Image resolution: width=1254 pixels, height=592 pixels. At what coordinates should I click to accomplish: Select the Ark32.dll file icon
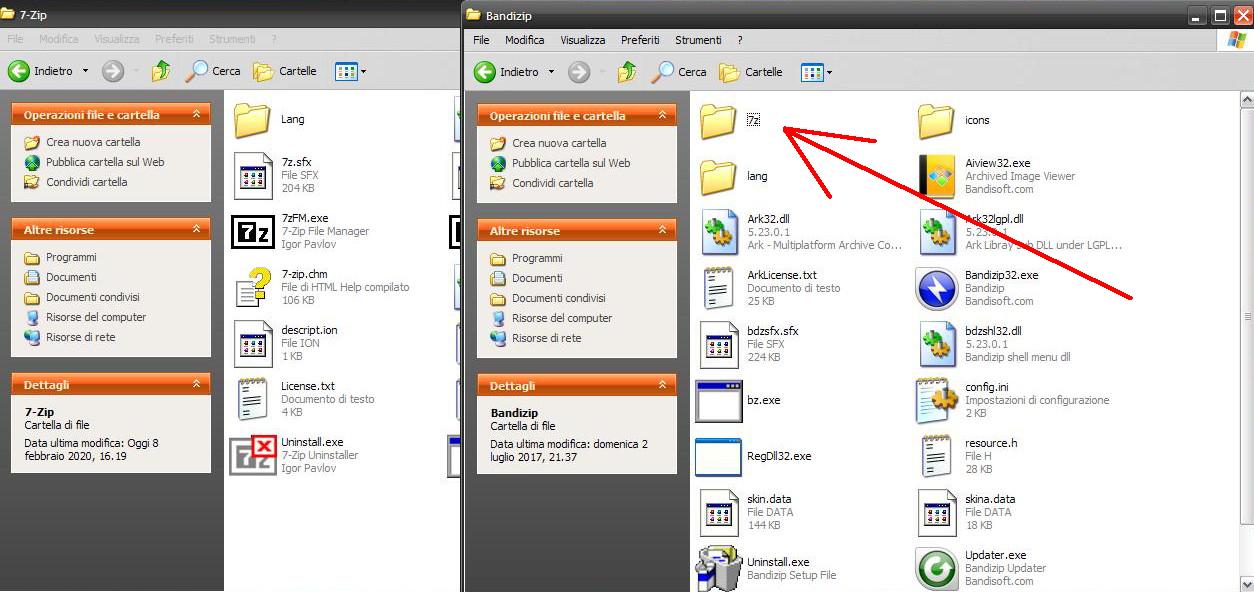[718, 232]
